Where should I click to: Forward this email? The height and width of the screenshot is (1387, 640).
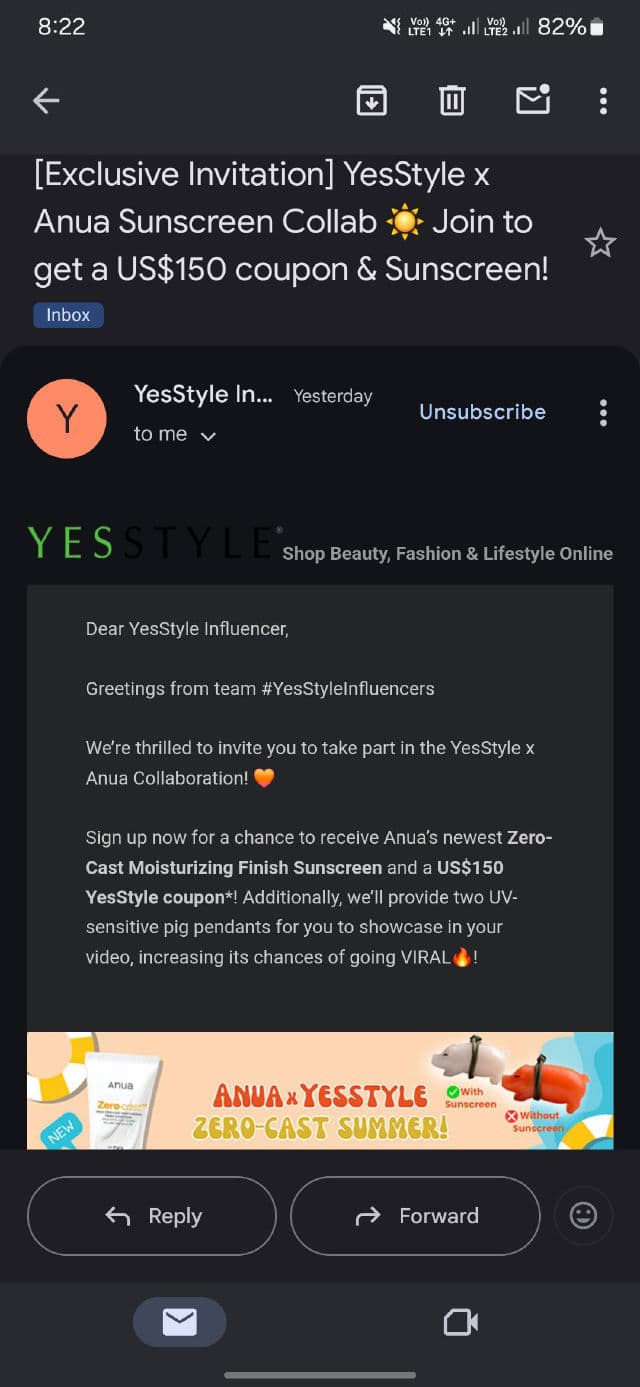point(415,1216)
